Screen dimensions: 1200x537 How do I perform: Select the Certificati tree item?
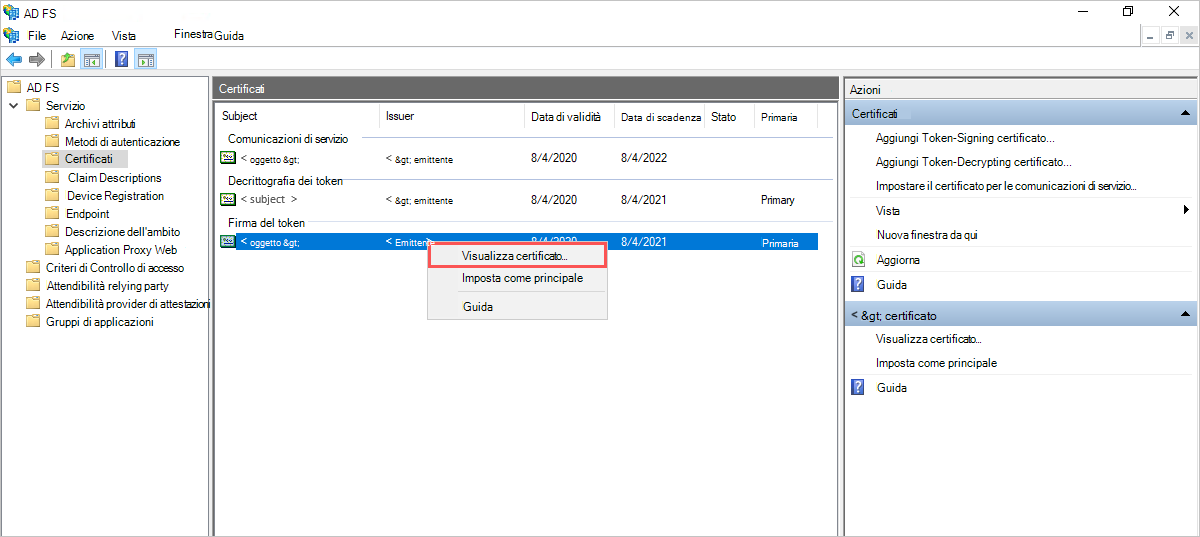click(x=89, y=159)
